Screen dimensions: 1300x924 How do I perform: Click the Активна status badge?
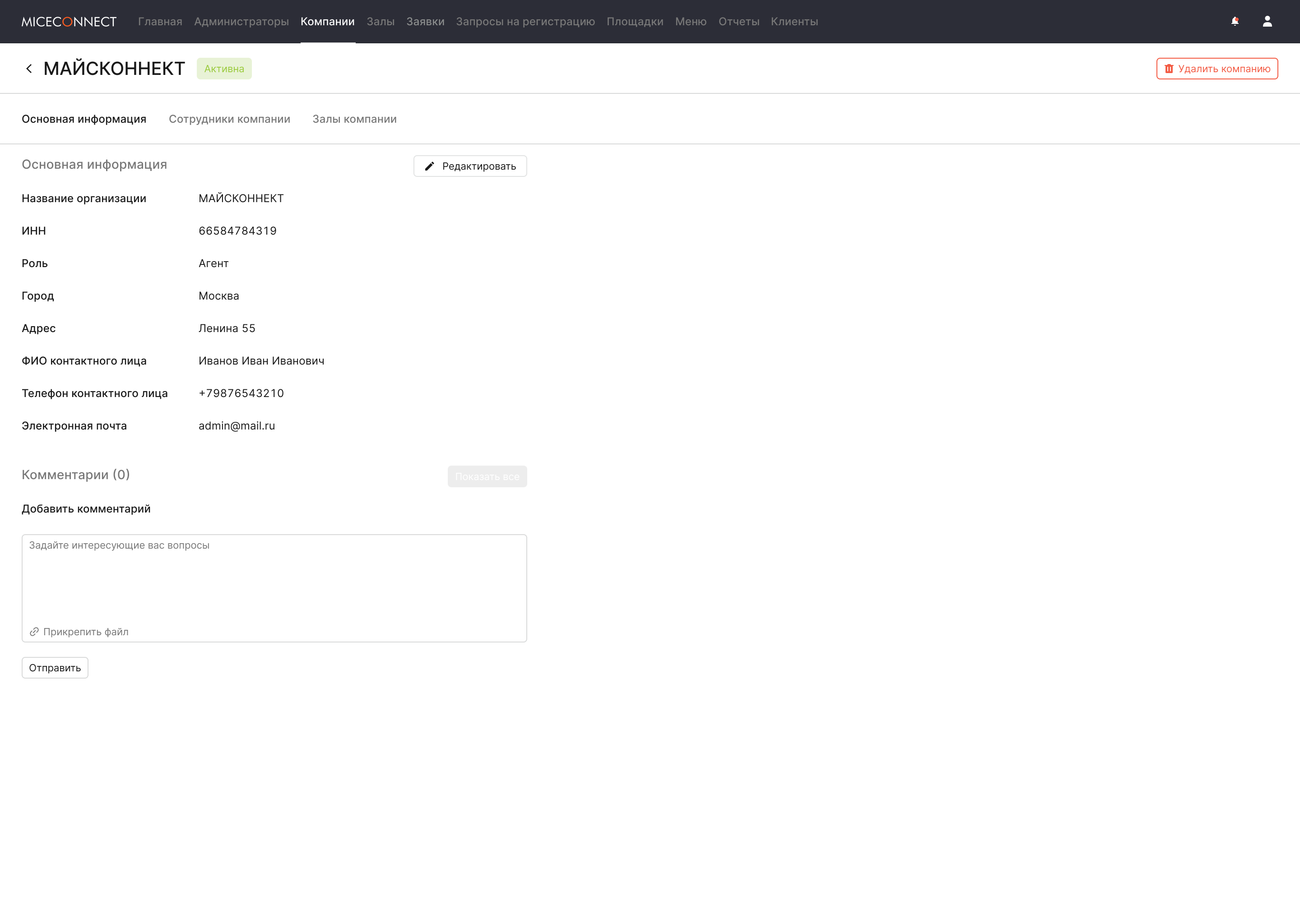[224, 68]
